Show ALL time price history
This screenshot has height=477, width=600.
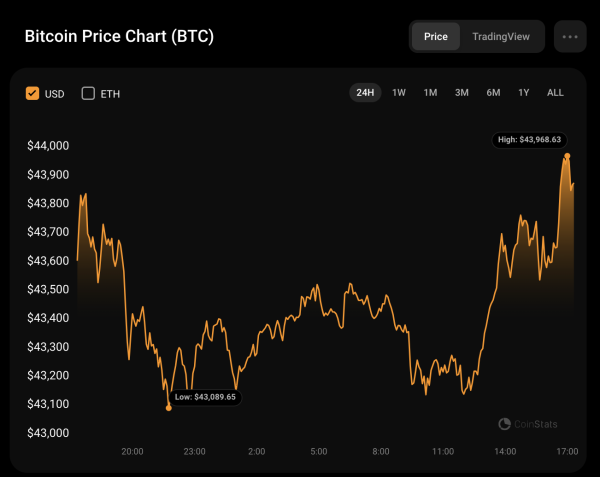tap(555, 93)
